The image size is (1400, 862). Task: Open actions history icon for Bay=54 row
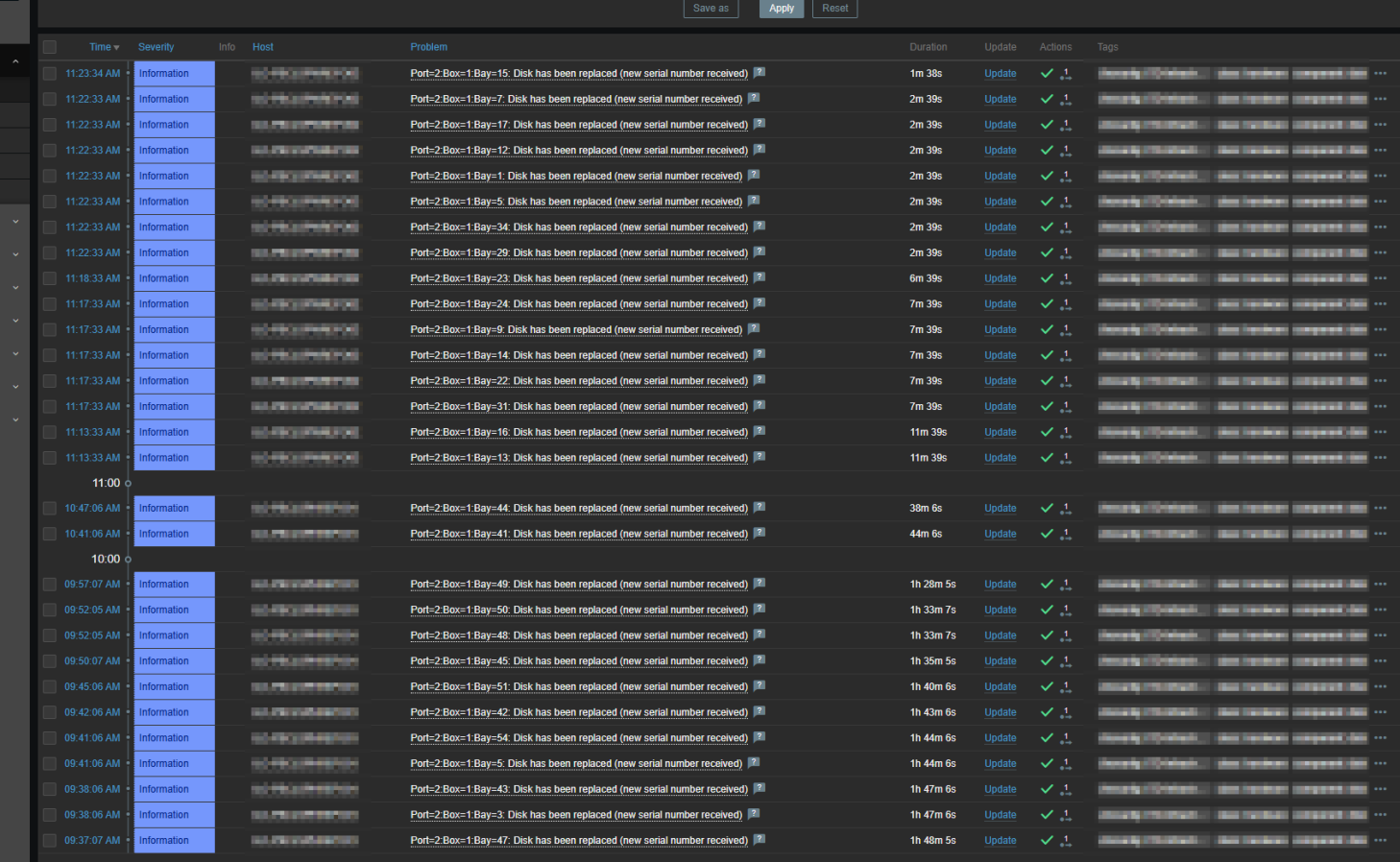pos(1066,738)
